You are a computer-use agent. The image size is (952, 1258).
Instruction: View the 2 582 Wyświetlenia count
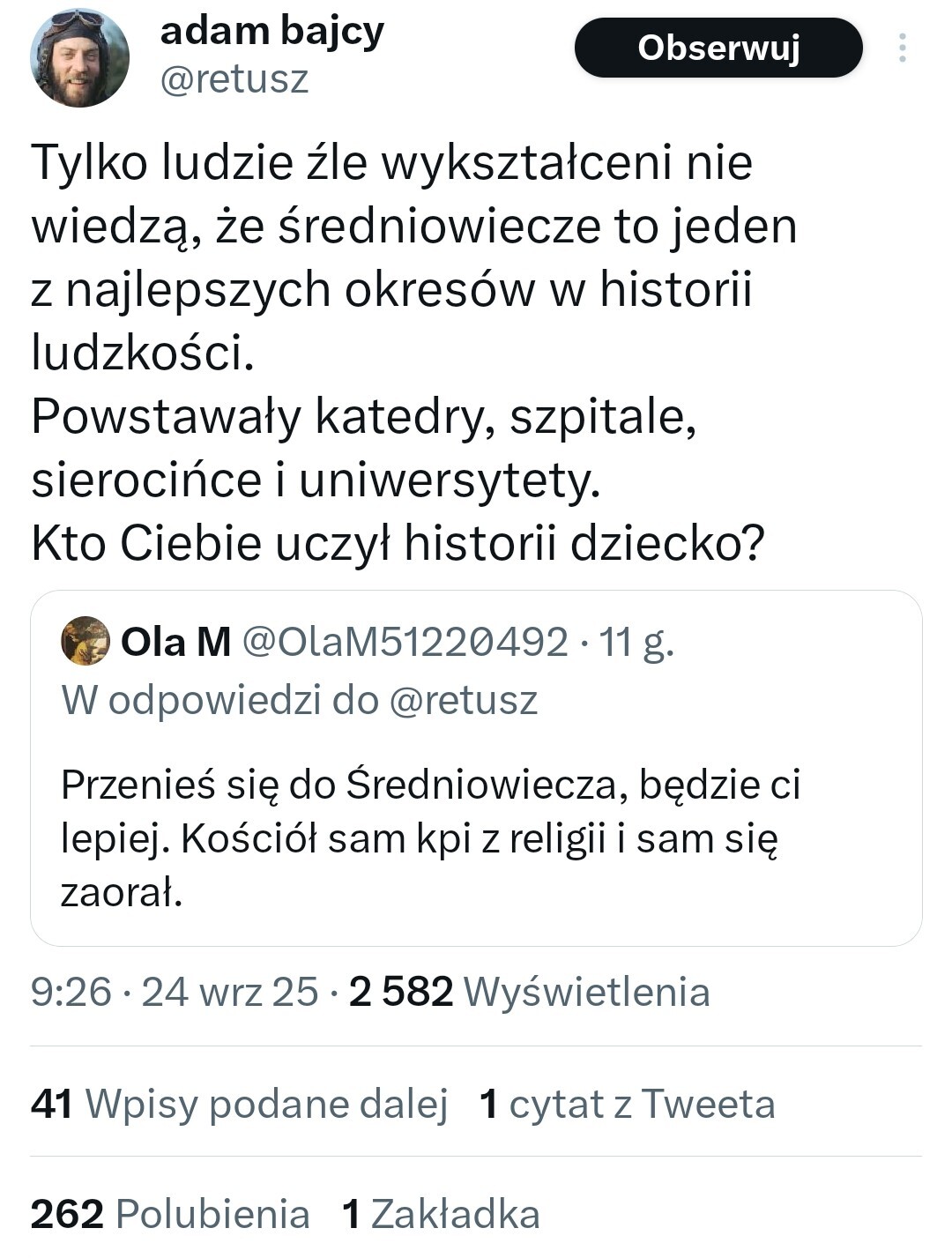(529, 992)
